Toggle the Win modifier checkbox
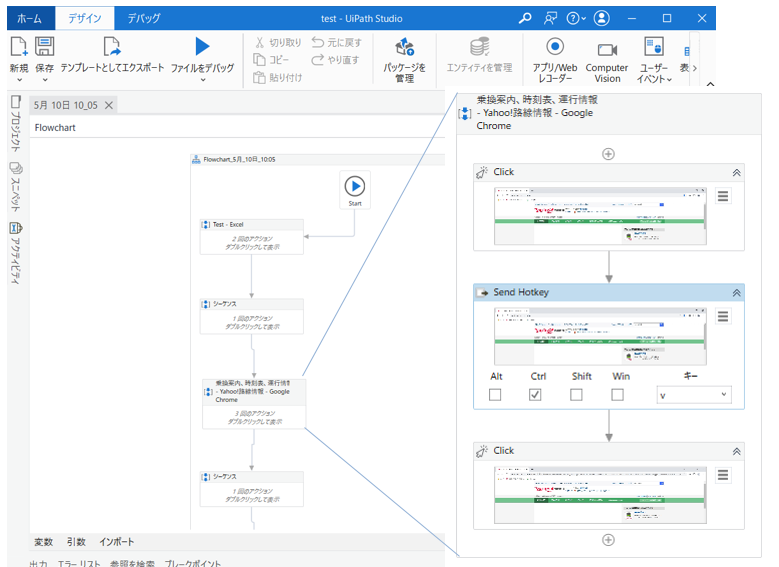 point(618,395)
